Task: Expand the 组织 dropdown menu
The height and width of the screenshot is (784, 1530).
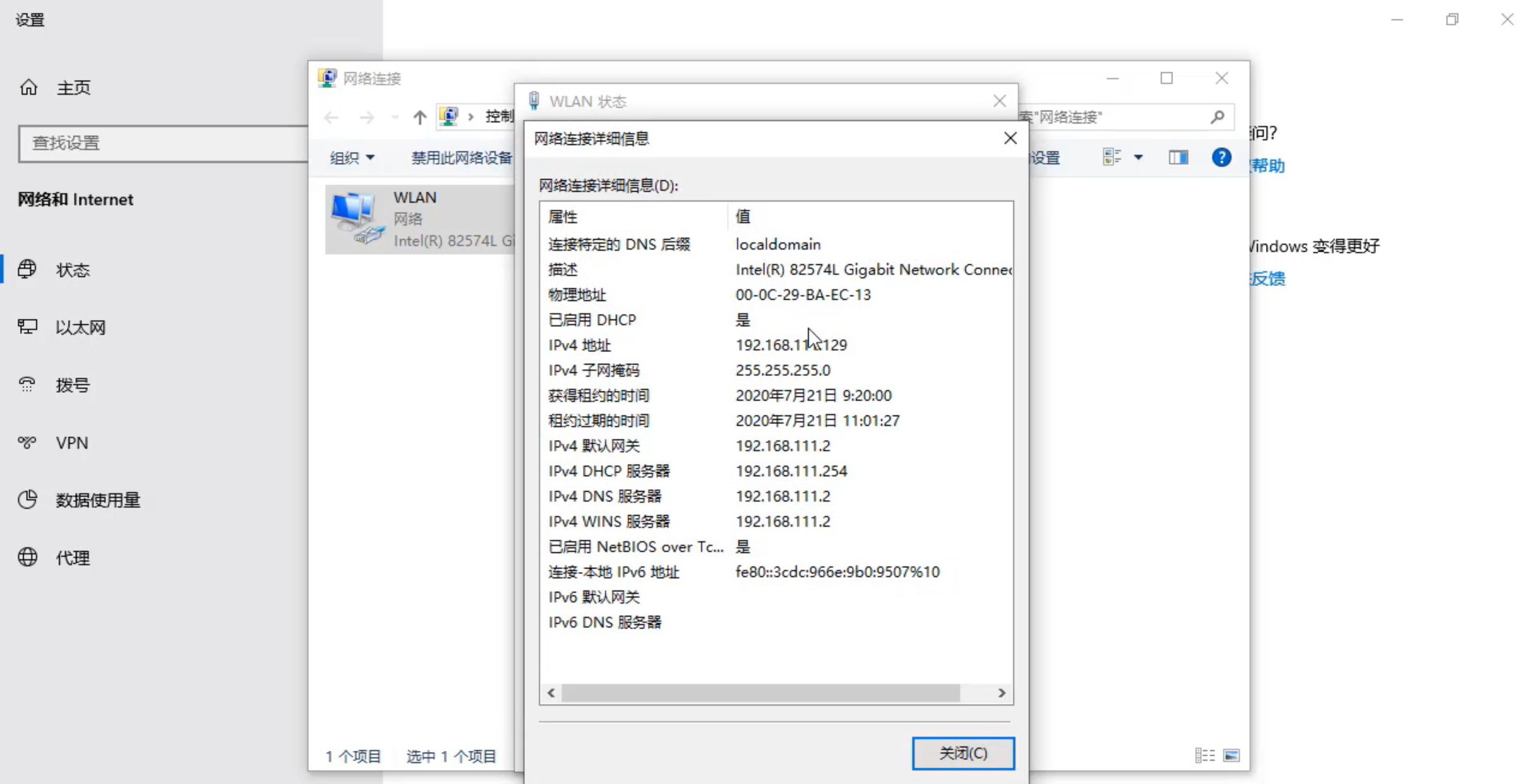Action: [x=352, y=158]
